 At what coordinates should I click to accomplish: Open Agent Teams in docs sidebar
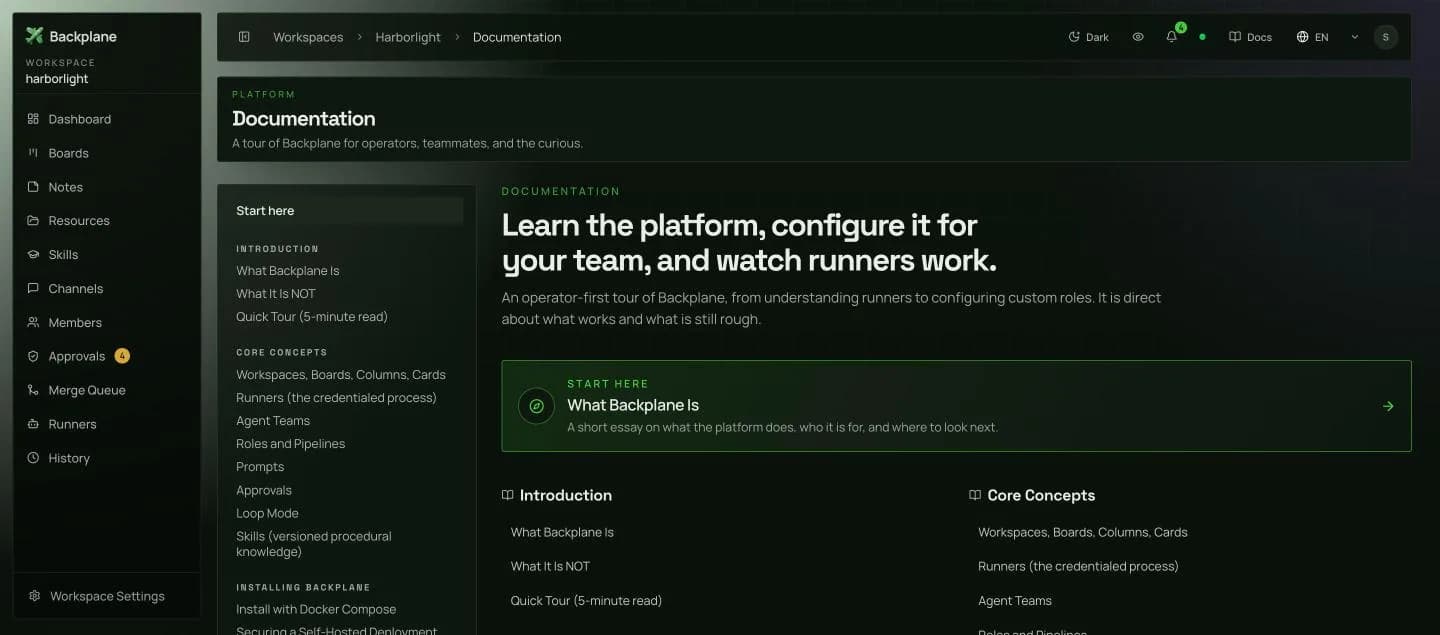click(x=273, y=421)
